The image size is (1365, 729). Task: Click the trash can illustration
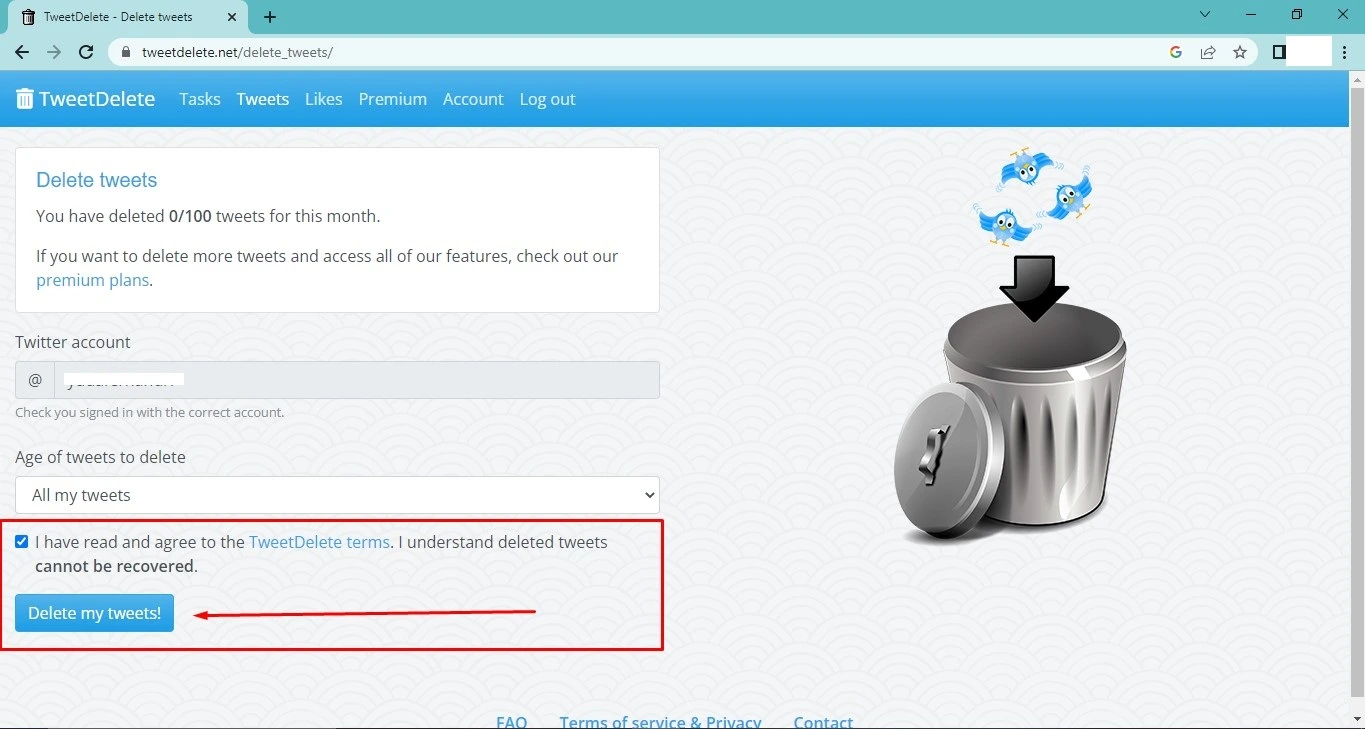pyautogui.click(x=1010, y=425)
